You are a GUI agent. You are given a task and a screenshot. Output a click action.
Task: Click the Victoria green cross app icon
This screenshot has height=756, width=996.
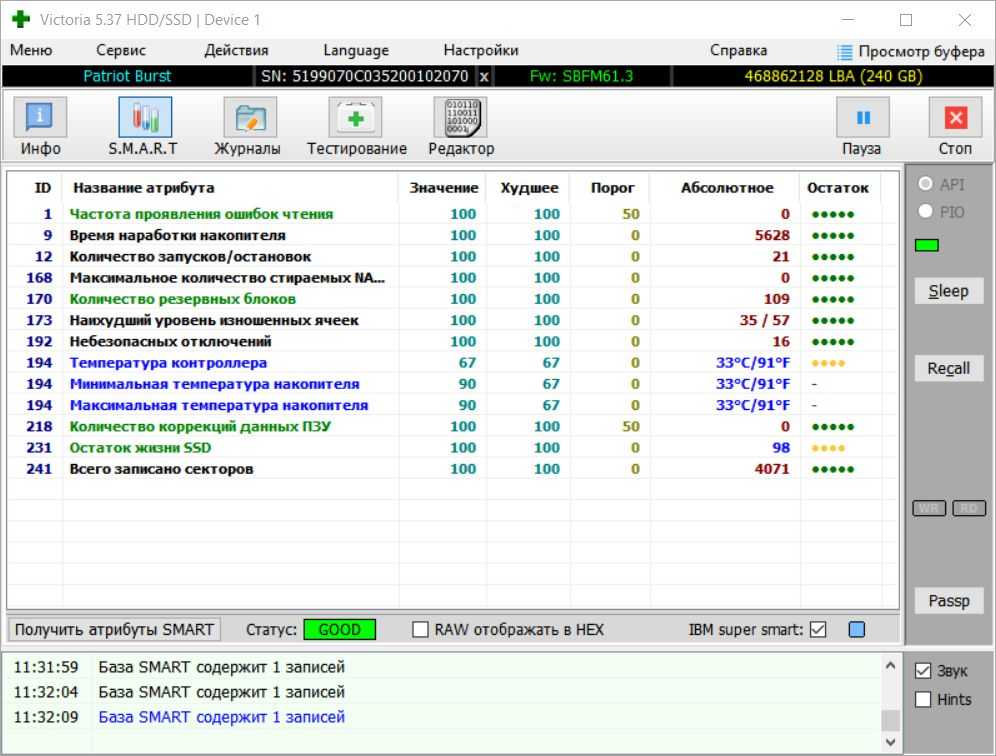[x=21, y=19]
